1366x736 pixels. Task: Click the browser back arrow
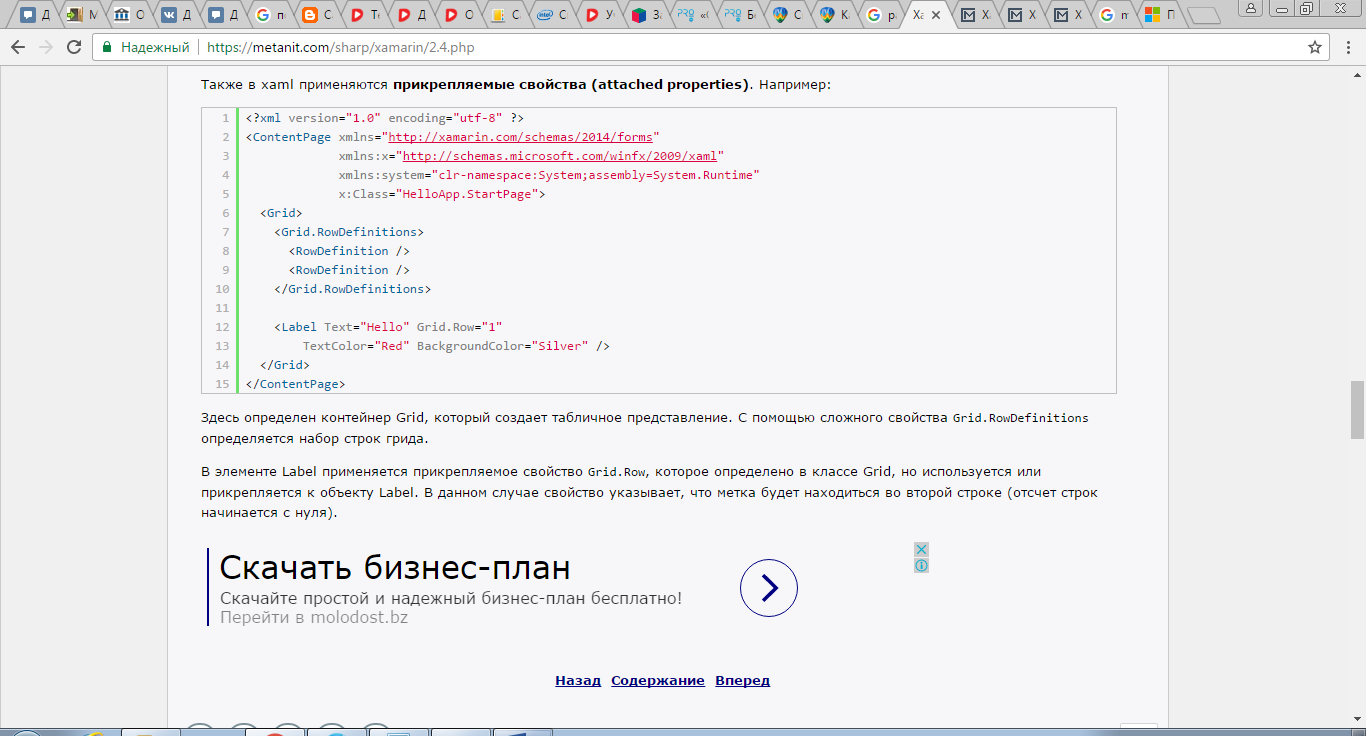tap(18, 47)
